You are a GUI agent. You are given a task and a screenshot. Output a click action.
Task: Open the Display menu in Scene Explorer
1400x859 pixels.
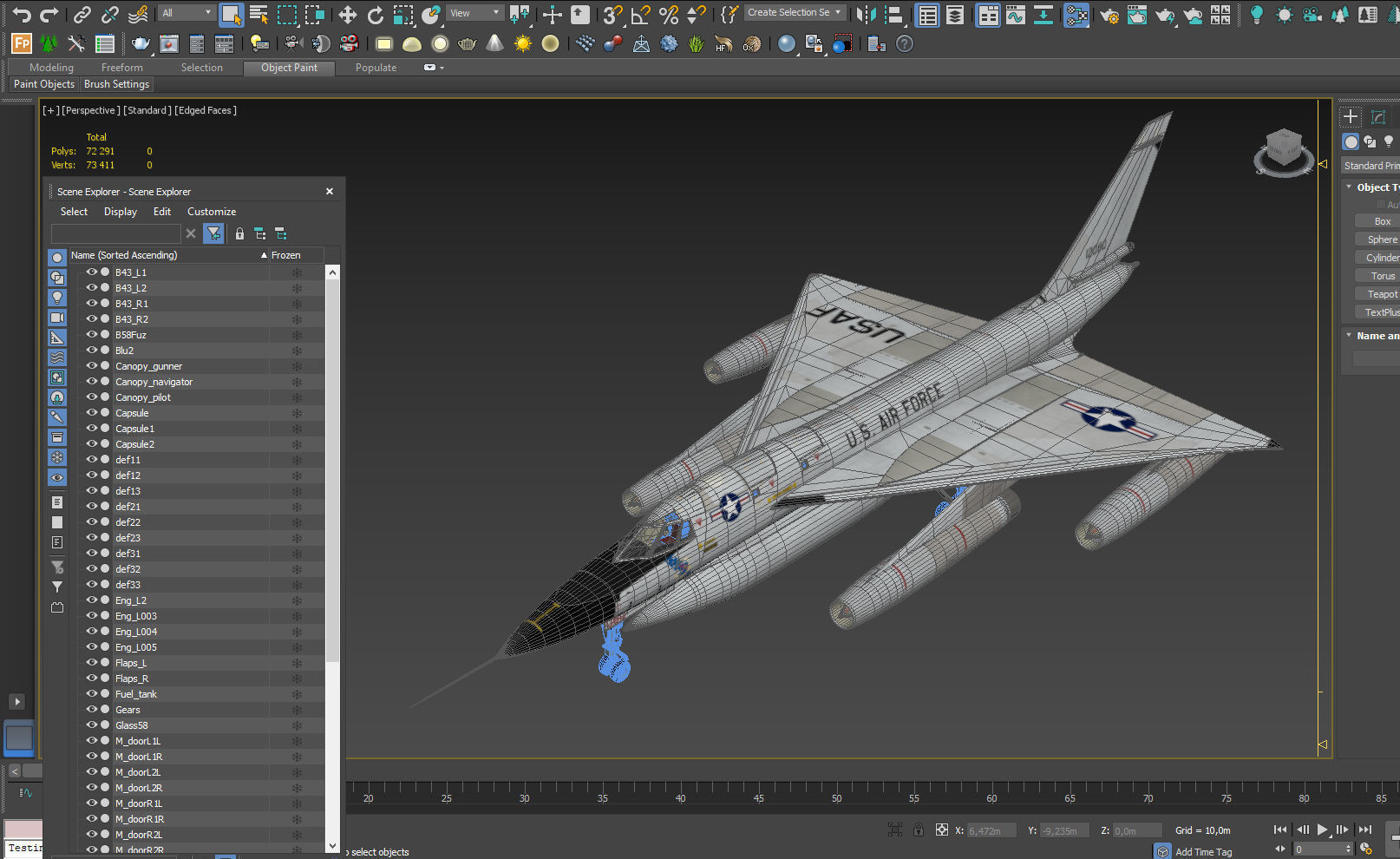121,212
